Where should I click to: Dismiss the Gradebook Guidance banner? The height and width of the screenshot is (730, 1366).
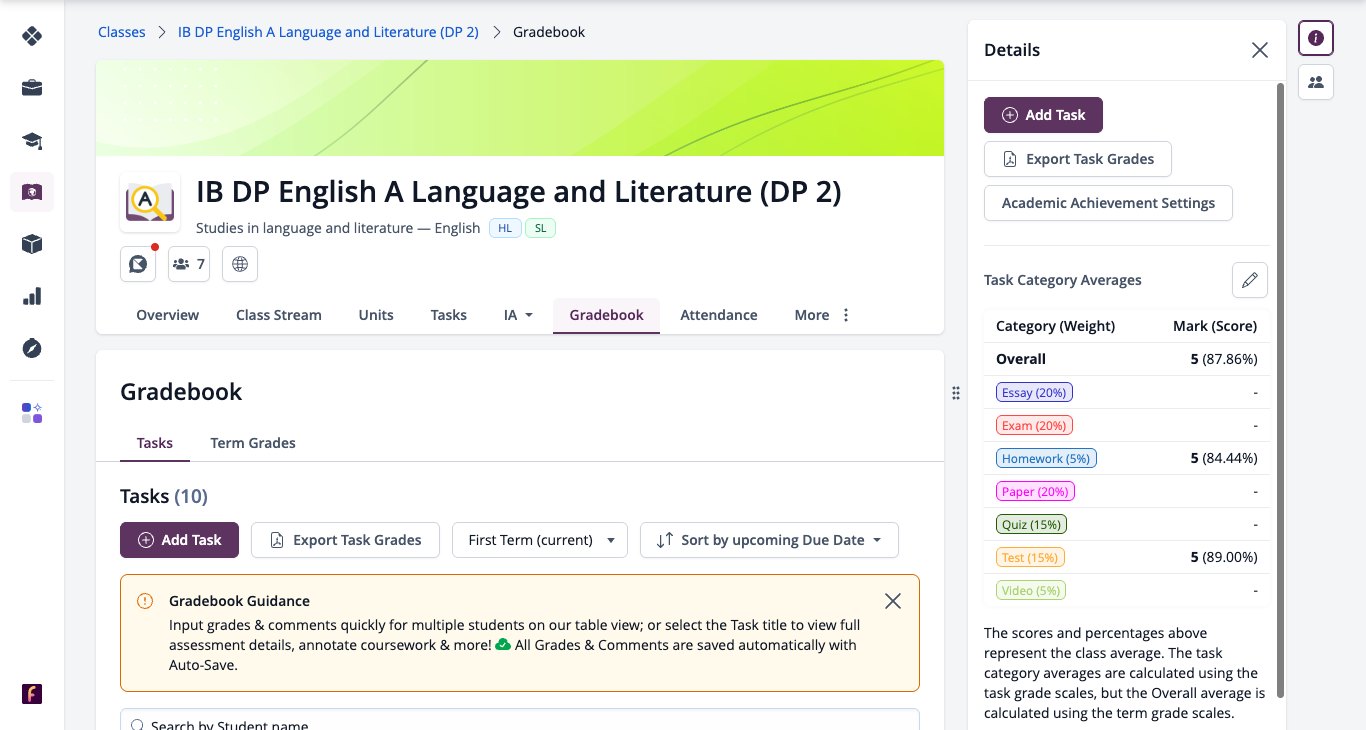(893, 601)
